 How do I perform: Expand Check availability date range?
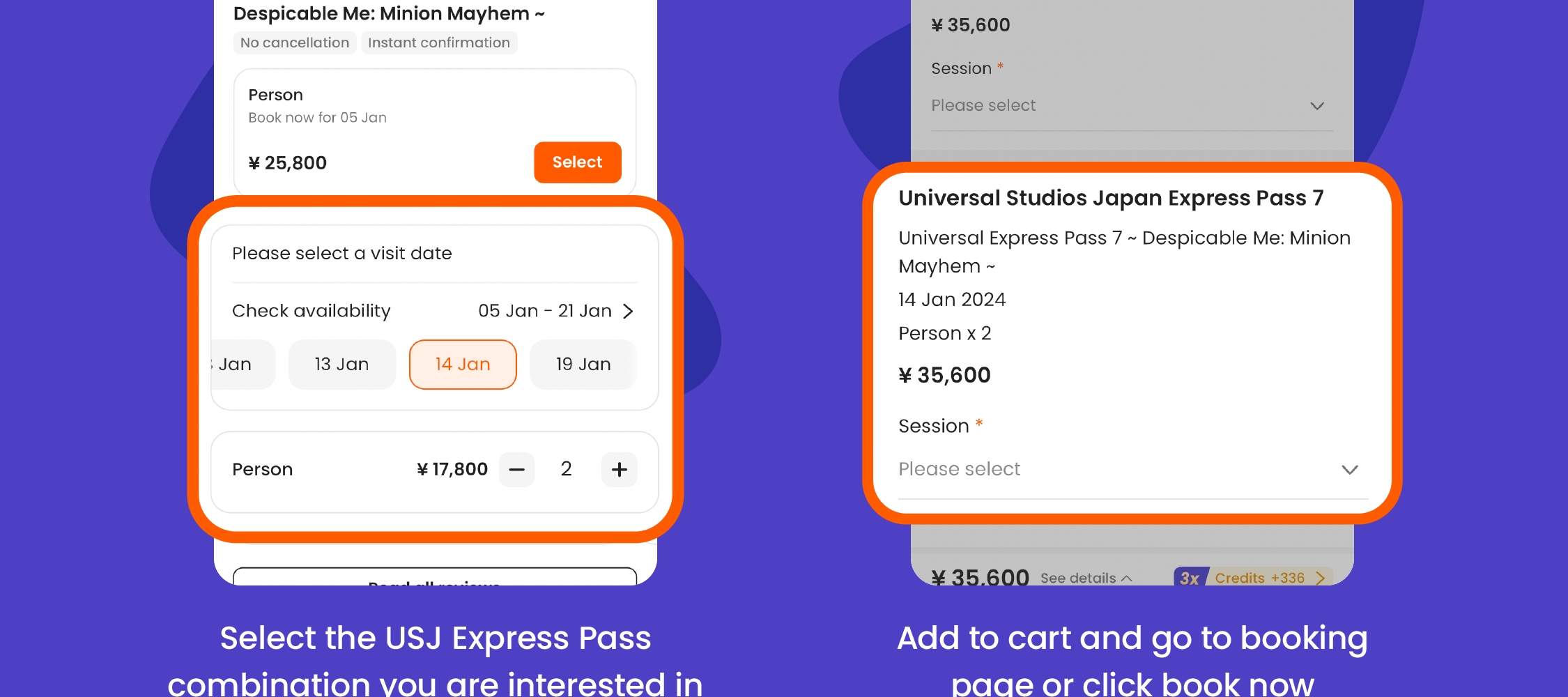click(x=312, y=311)
